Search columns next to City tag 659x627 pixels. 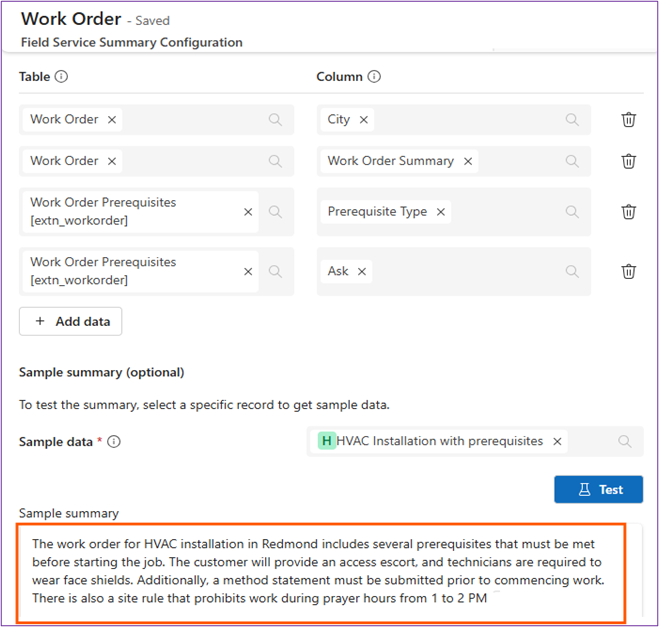[x=572, y=120]
